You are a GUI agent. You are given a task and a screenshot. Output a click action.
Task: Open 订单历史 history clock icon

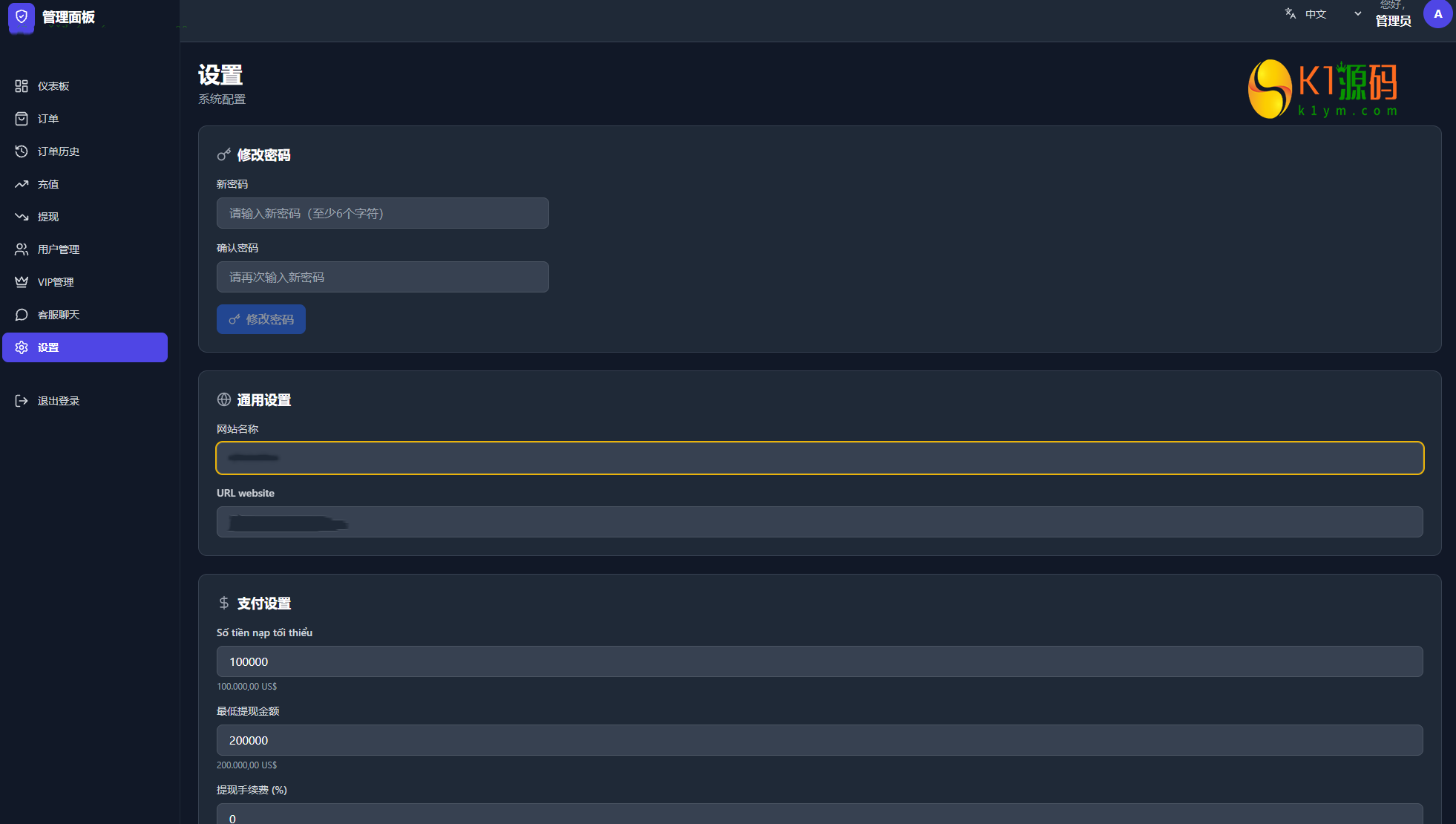point(22,151)
